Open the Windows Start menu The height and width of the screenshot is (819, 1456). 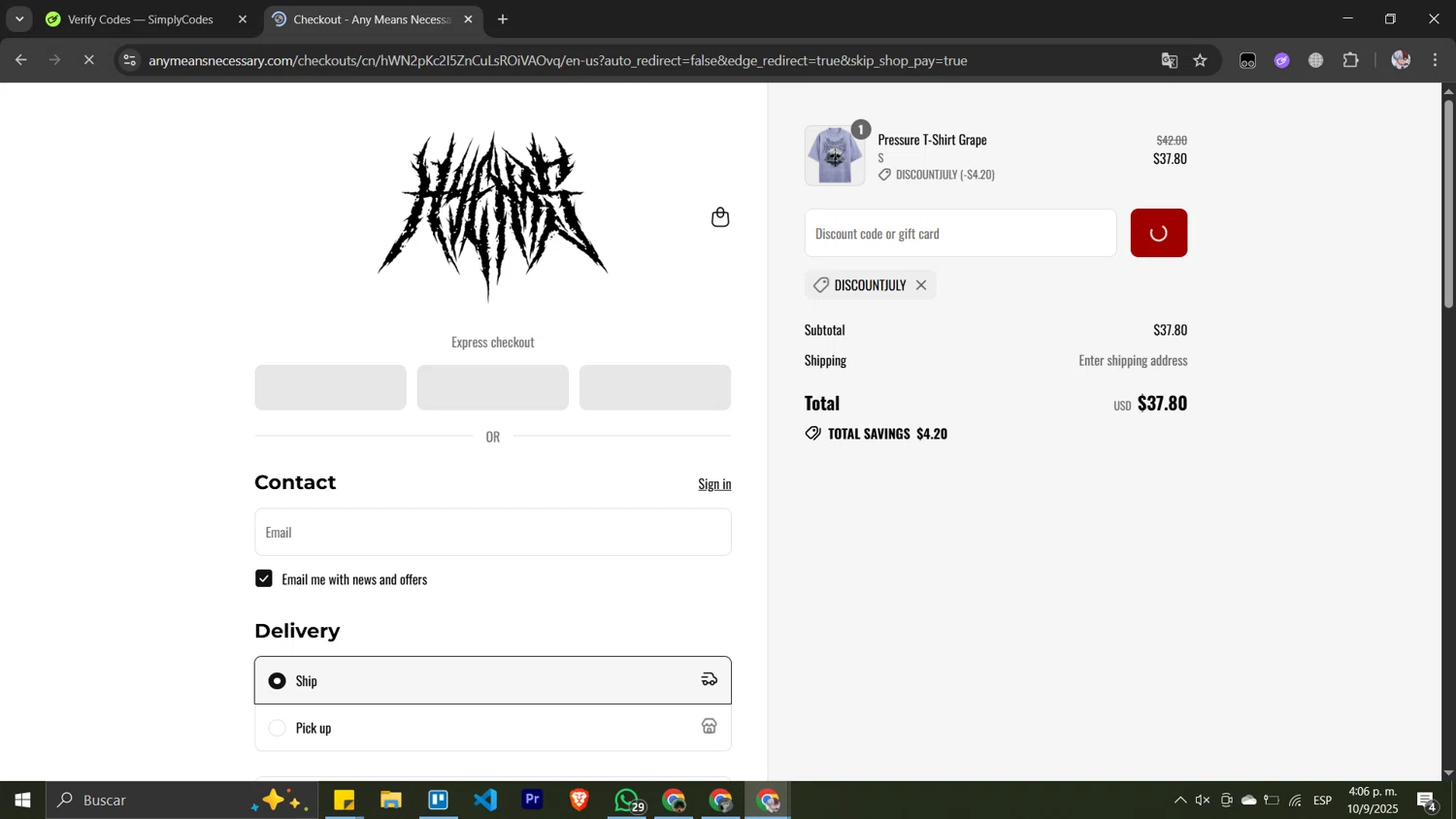tap(22, 801)
